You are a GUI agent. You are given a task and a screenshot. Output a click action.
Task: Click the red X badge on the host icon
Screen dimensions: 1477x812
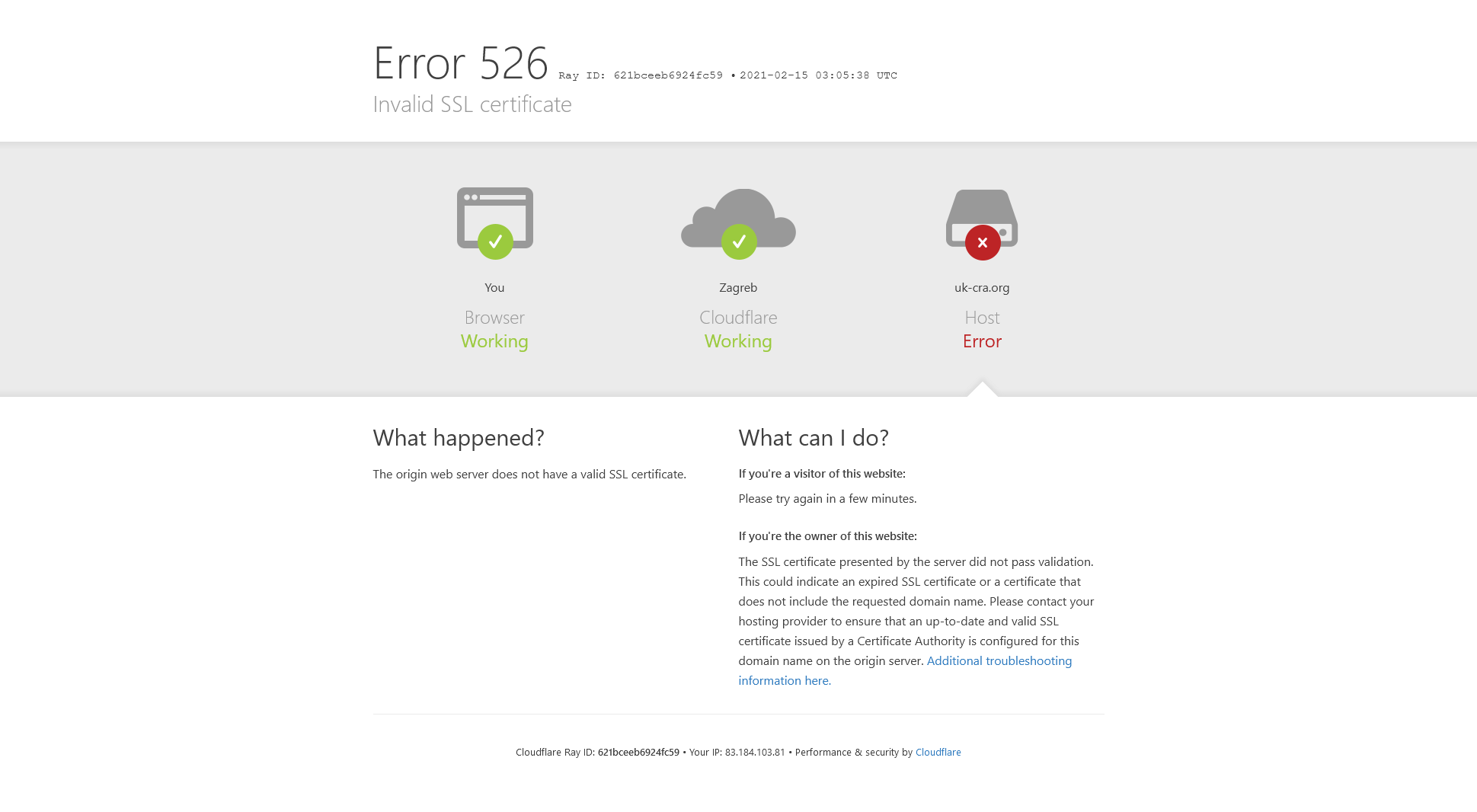pos(983,242)
